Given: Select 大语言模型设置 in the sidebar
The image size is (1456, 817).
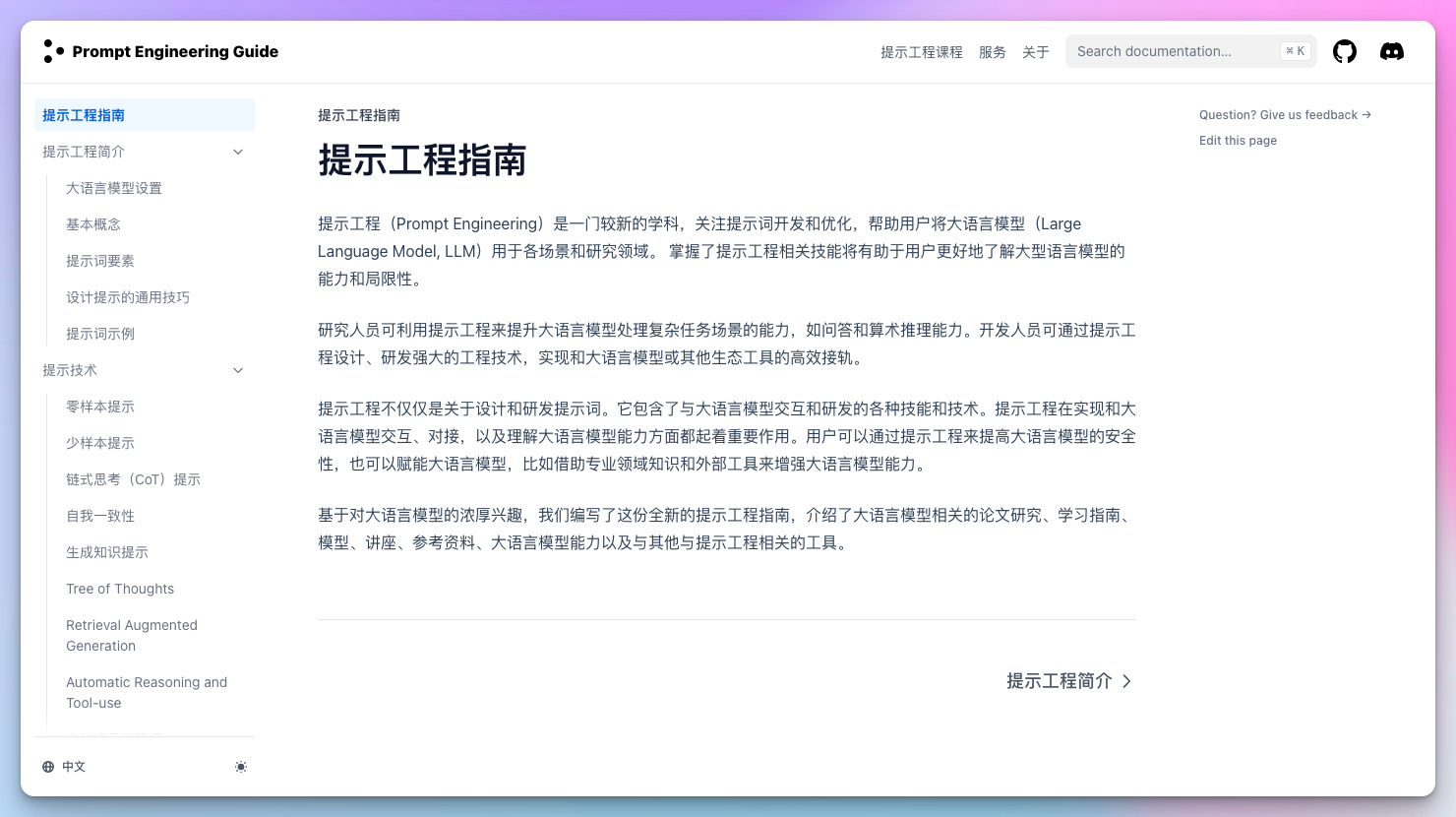Looking at the screenshot, I should pos(114,188).
